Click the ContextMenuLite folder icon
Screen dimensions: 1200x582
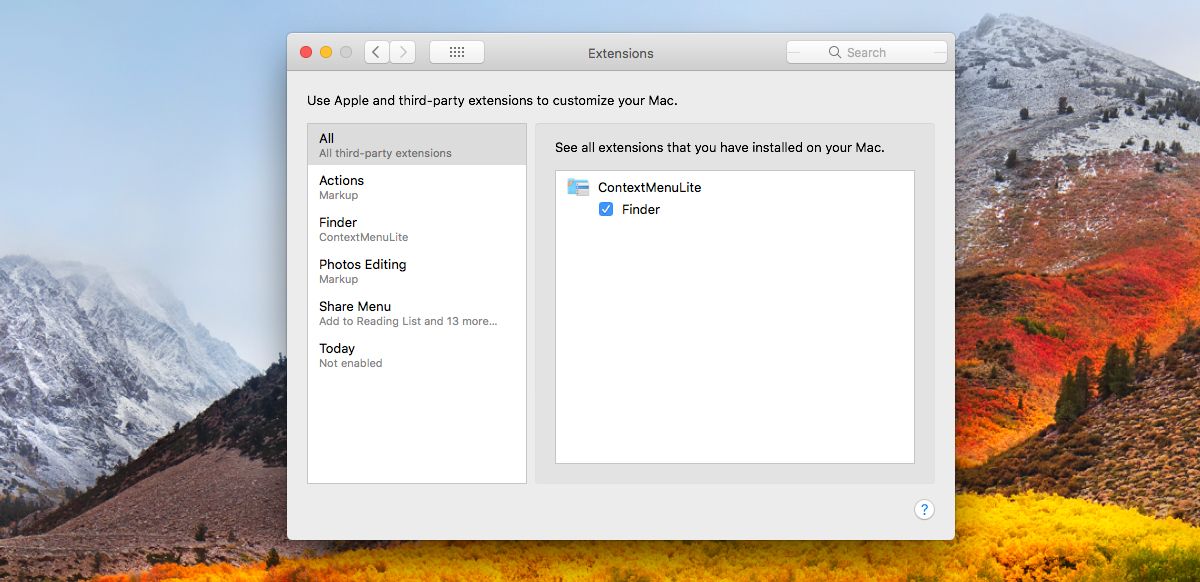pos(578,187)
